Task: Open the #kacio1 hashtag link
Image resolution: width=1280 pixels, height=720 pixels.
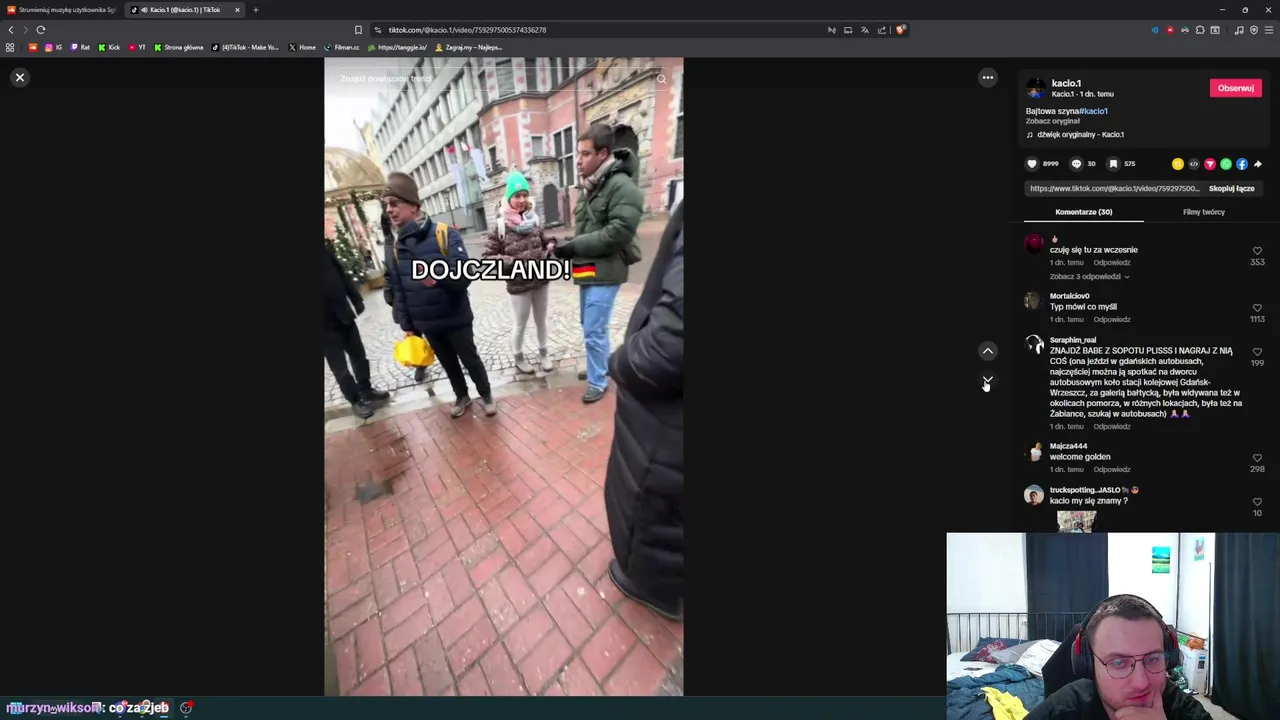Action: click(x=1093, y=111)
